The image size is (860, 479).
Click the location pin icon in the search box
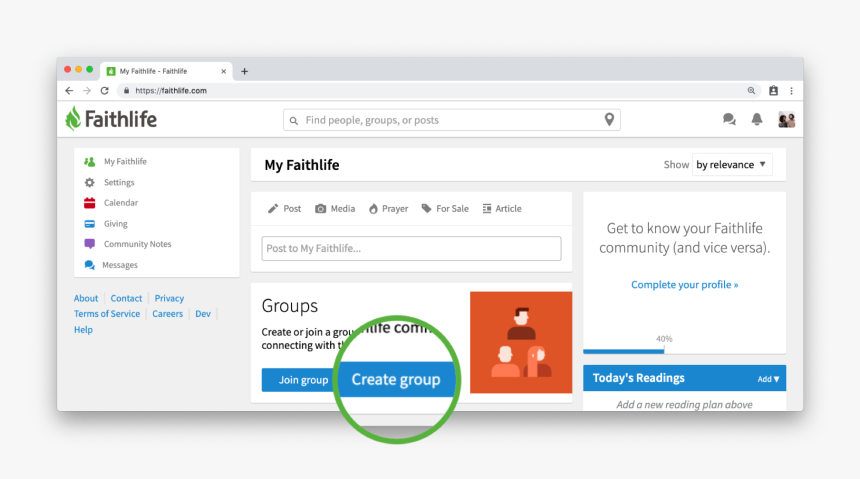point(609,119)
